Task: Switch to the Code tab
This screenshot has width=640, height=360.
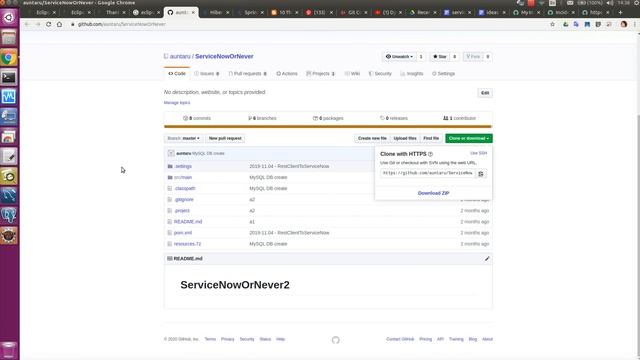Action: (177, 73)
